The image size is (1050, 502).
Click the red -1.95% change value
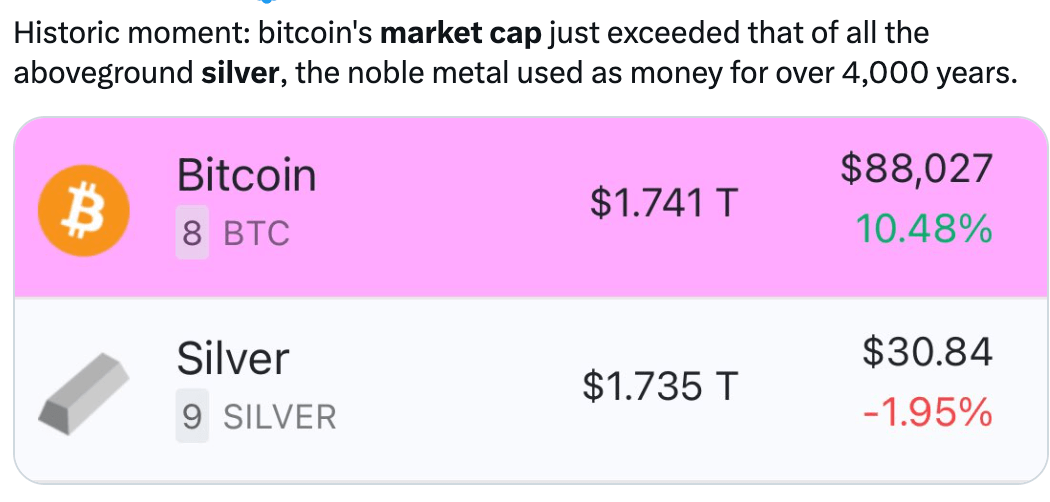pyautogui.click(x=927, y=411)
